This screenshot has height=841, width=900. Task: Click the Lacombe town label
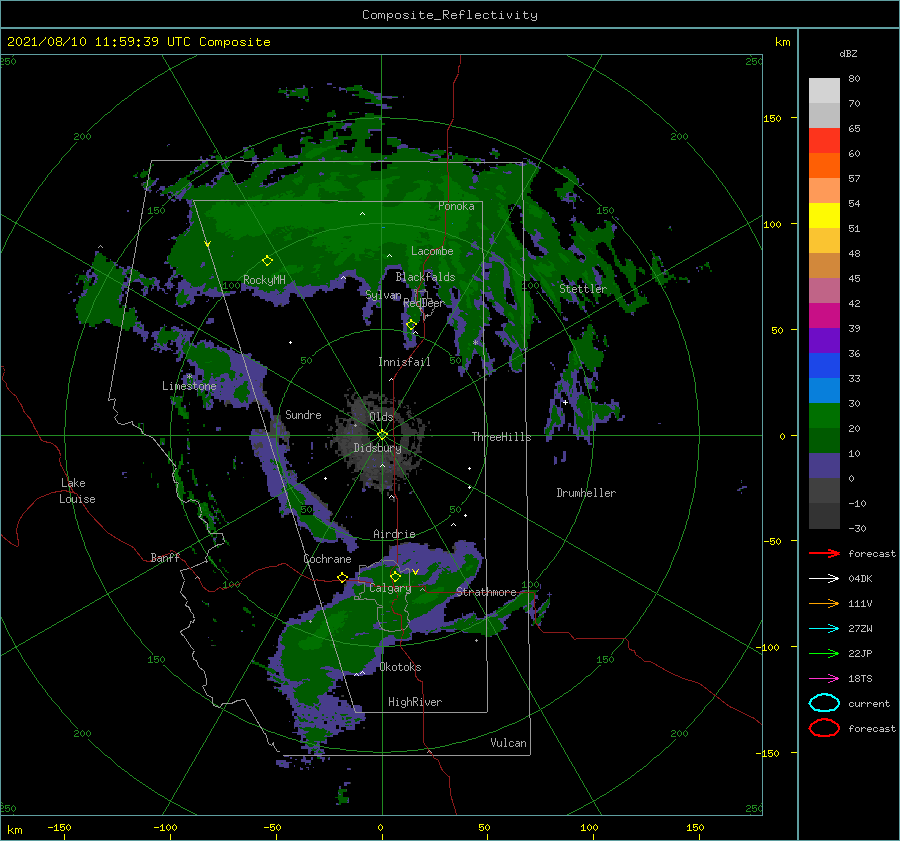(432, 251)
